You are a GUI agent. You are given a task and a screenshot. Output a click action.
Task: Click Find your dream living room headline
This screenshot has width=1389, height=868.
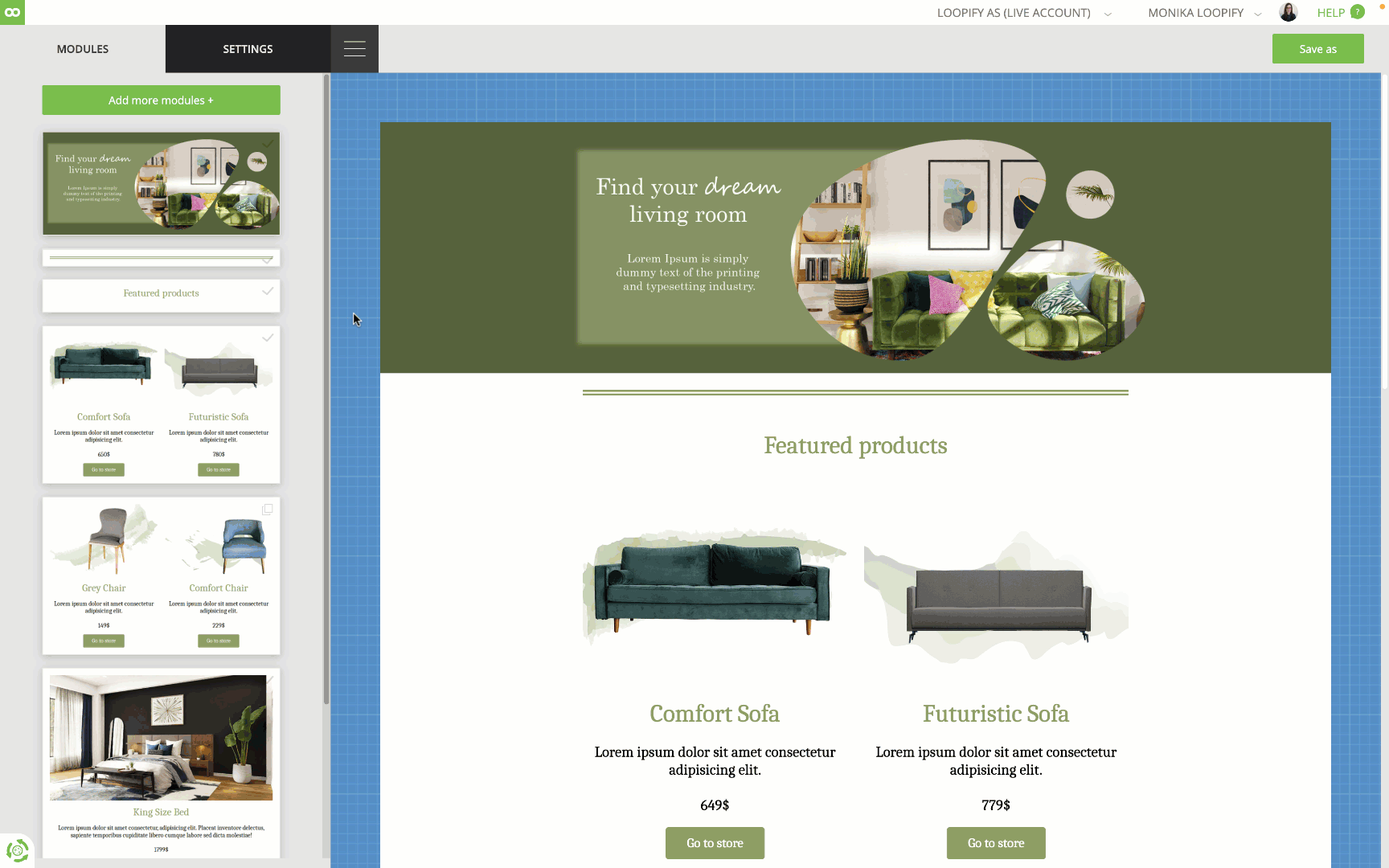click(x=688, y=200)
